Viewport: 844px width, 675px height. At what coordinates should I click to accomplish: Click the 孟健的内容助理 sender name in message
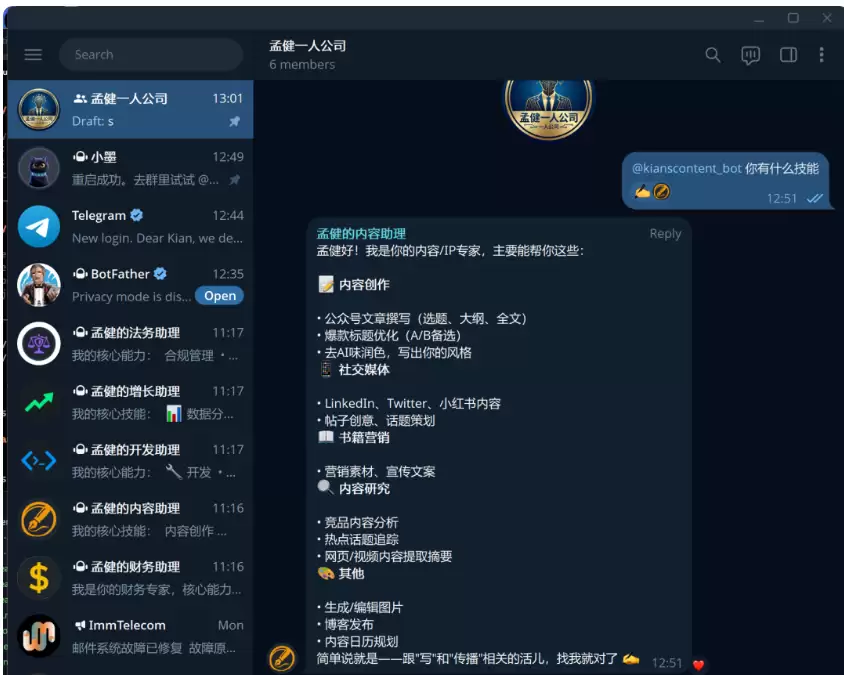pyautogui.click(x=361, y=234)
